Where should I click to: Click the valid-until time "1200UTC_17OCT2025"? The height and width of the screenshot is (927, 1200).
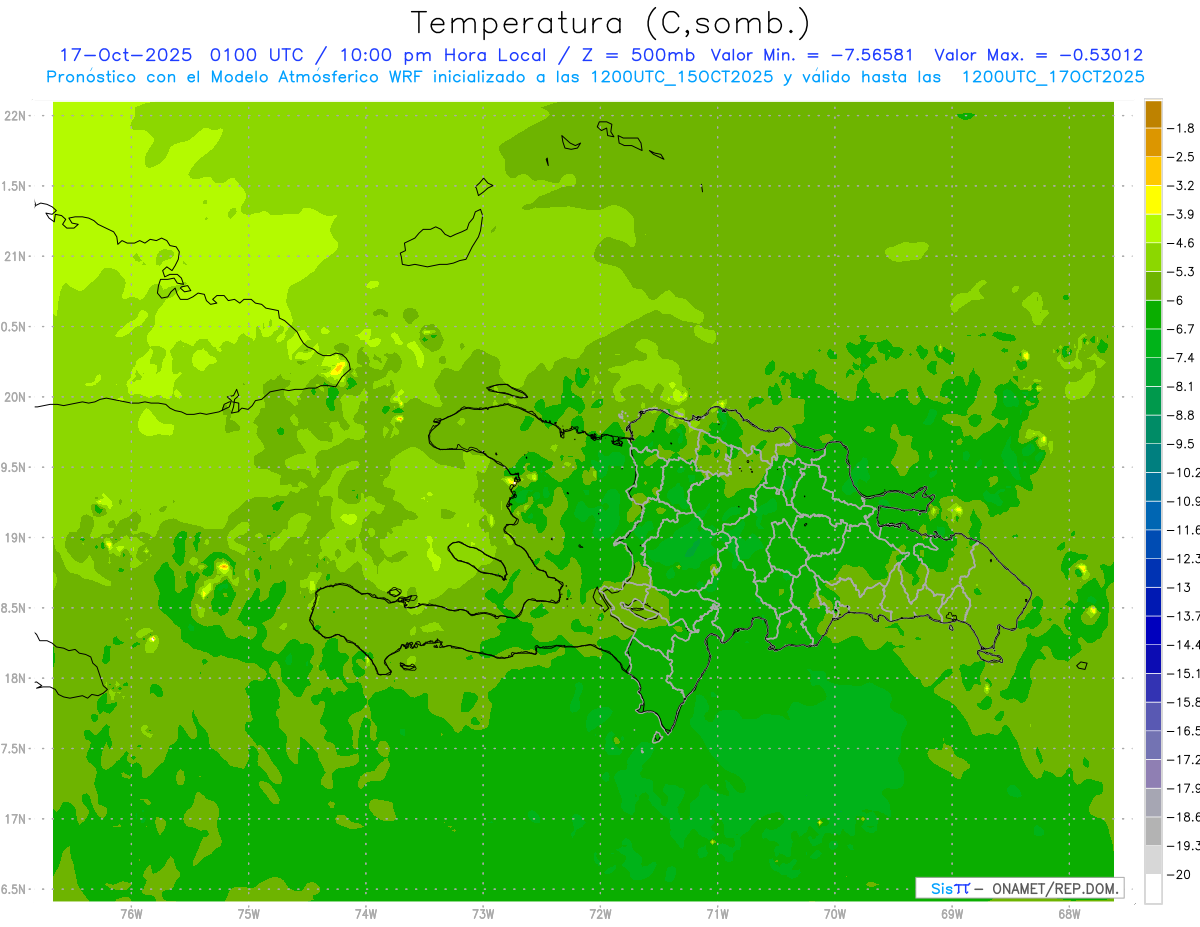(1052, 77)
